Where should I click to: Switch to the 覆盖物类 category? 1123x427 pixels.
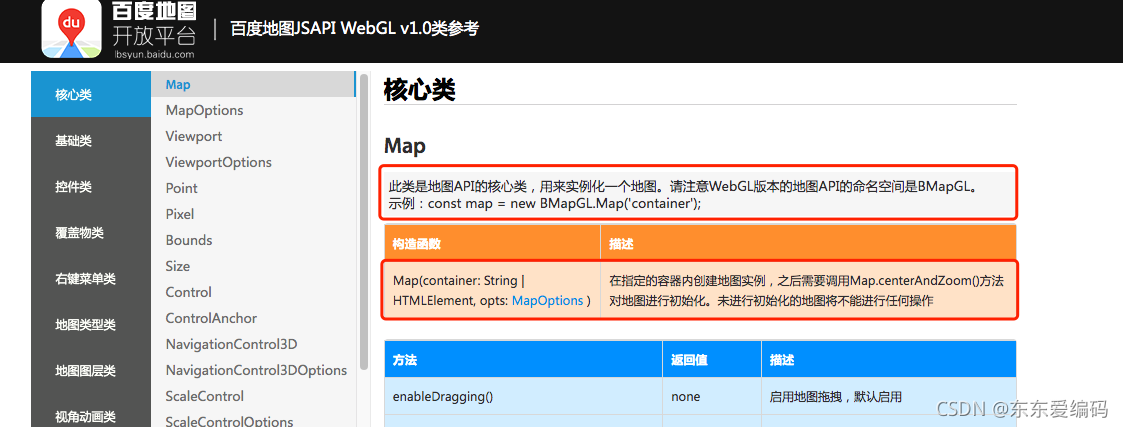point(91,233)
